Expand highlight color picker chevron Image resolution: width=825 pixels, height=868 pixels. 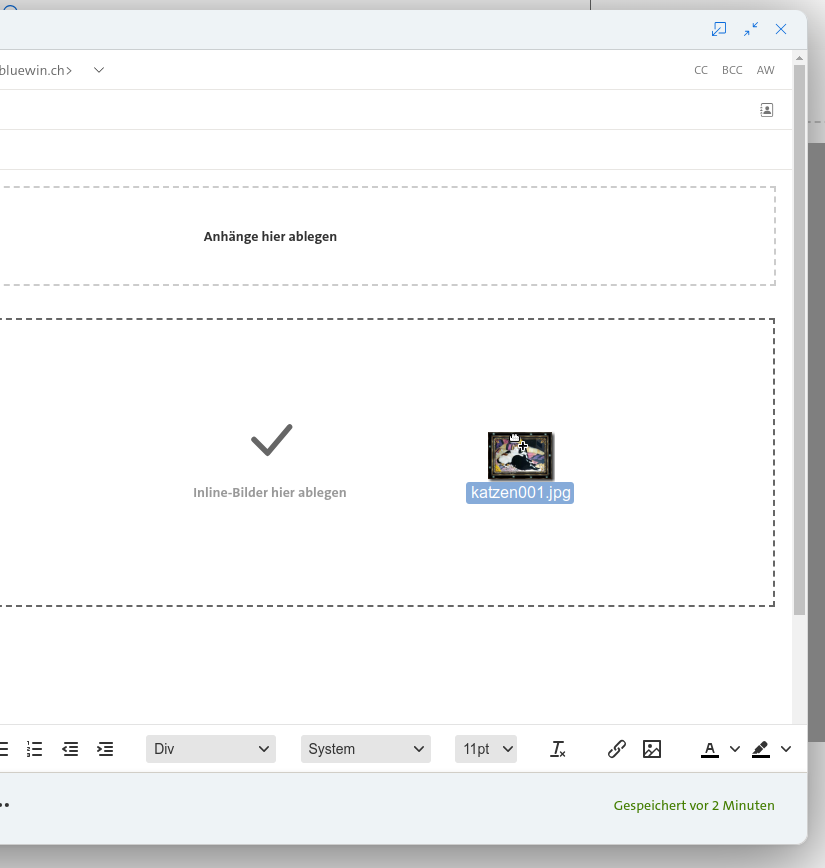[786, 749]
